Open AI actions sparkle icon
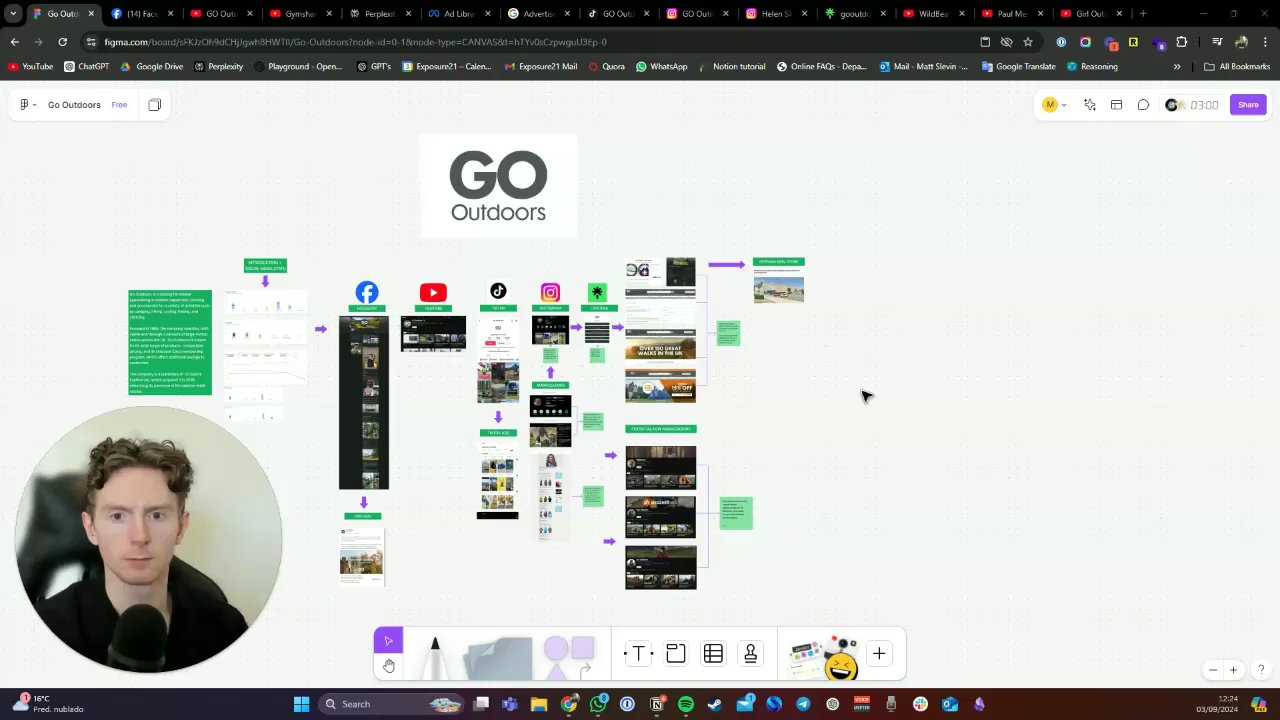1280x720 pixels. click(x=1090, y=104)
